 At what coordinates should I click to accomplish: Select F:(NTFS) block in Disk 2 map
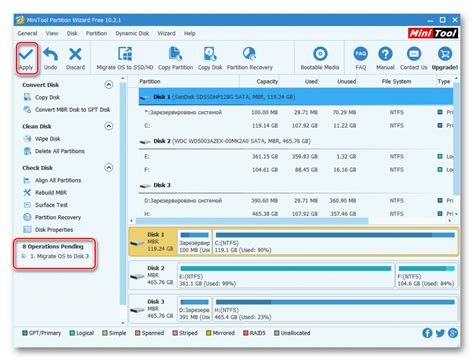coord(426,276)
